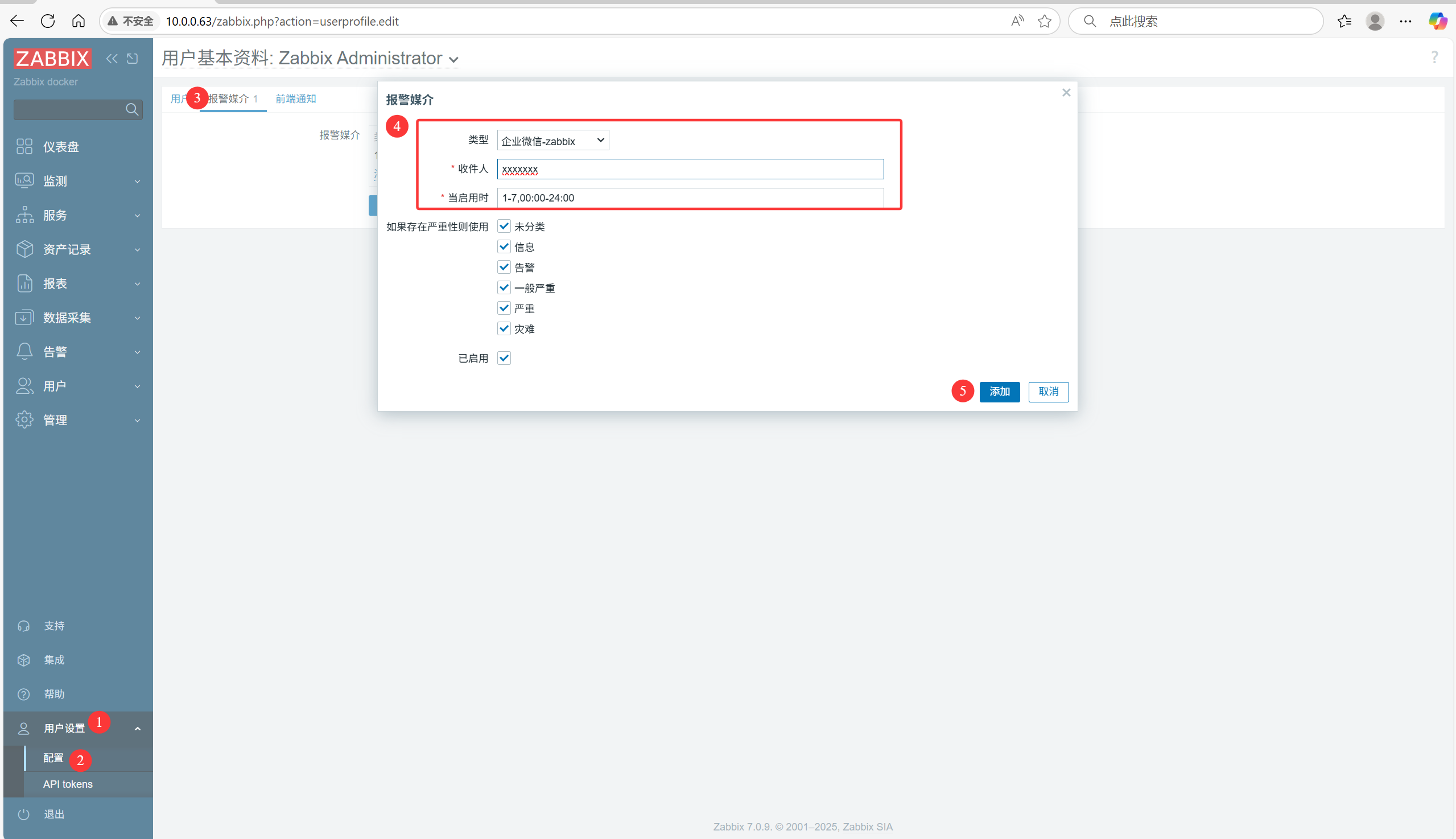
Task: Toggle the 已启用 enabled checkbox
Action: pyautogui.click(x=504, y=358)
